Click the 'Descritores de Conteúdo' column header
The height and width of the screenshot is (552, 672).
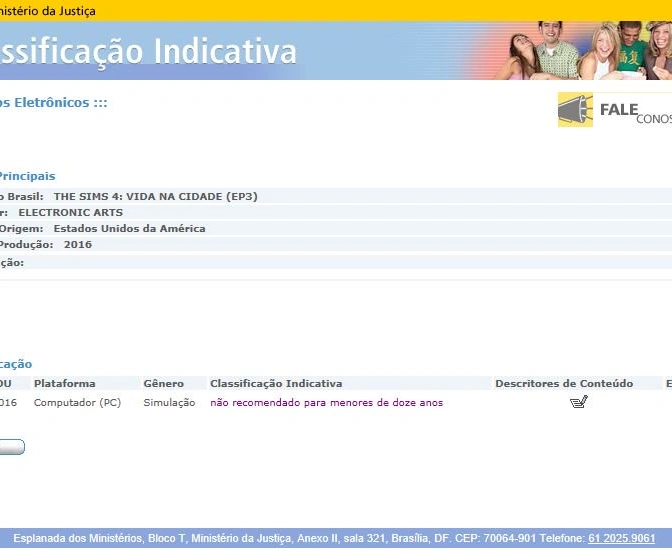pos(564,384)
